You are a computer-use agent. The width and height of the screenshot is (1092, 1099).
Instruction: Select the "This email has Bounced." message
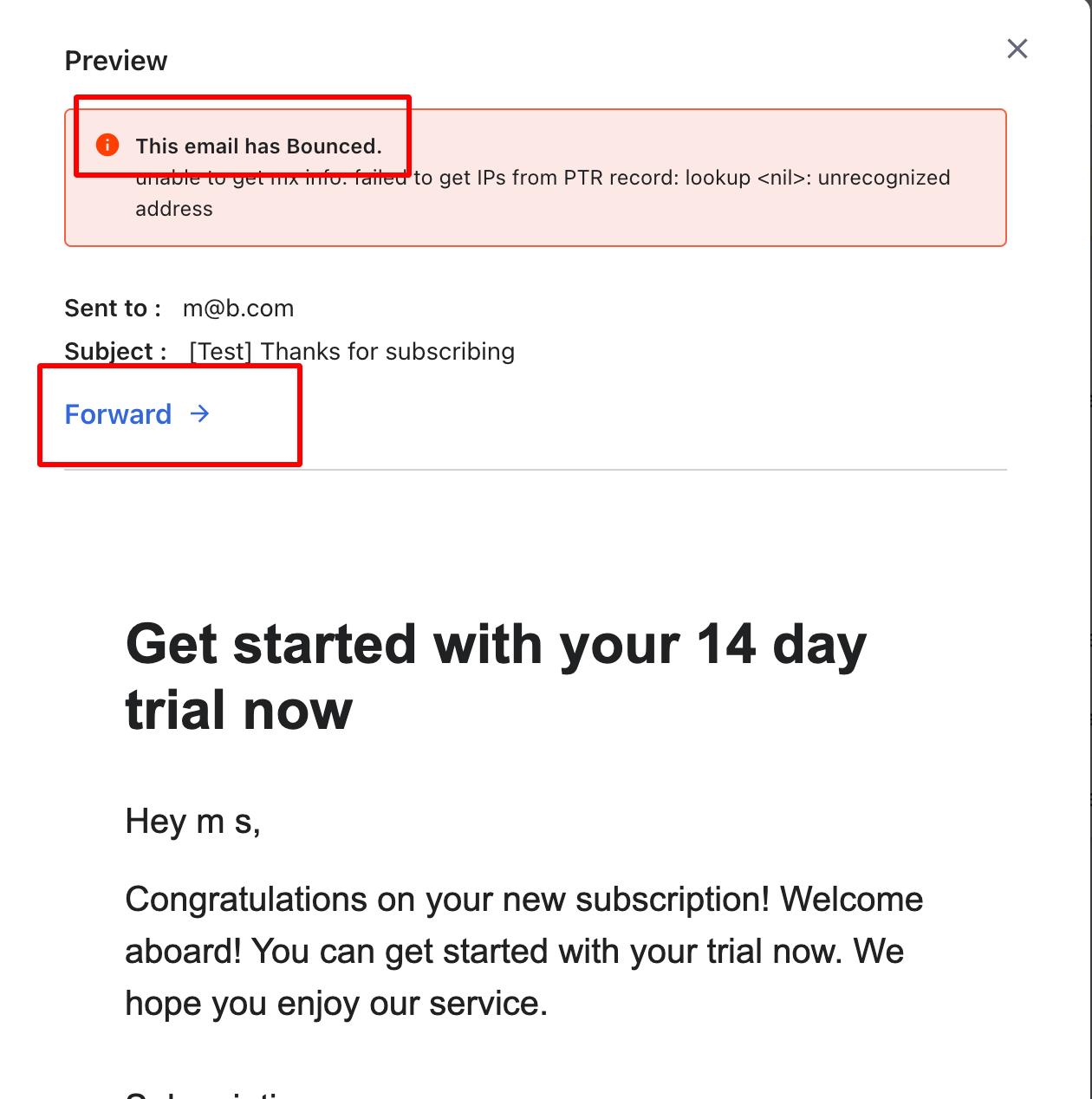[x=258, y=146]
